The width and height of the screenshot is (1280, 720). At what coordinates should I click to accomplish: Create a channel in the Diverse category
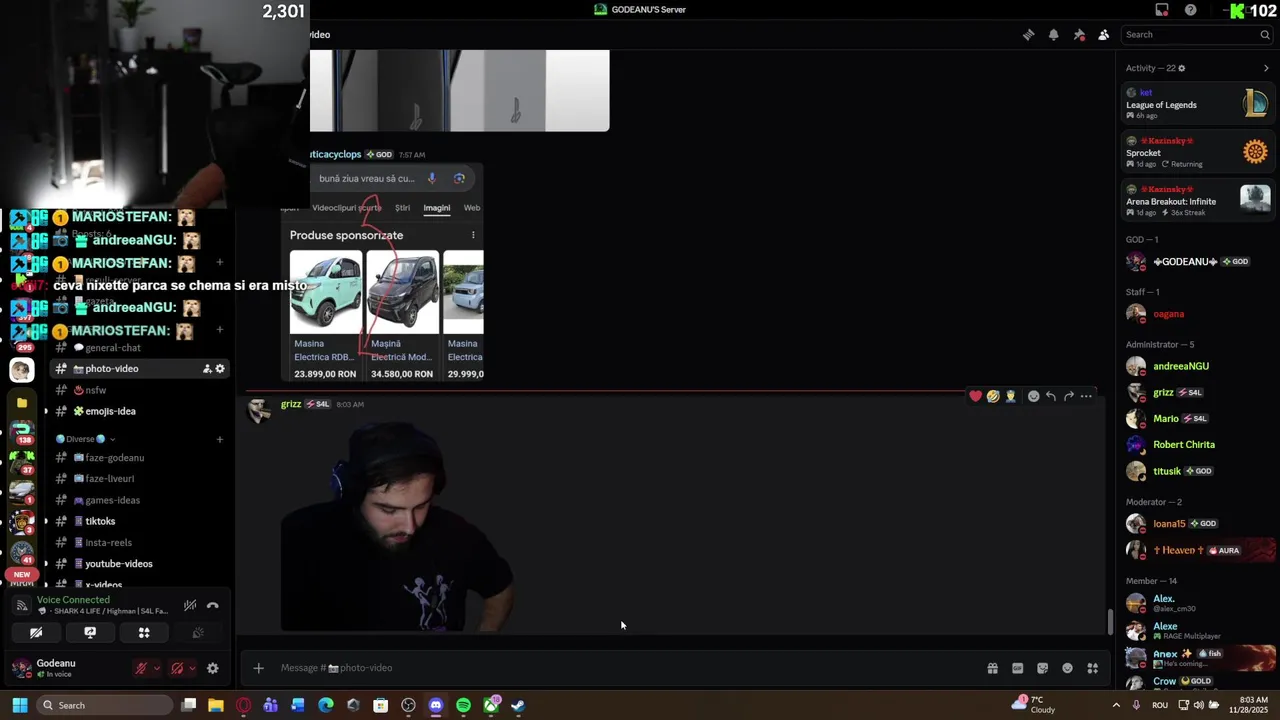pos(220,439)
